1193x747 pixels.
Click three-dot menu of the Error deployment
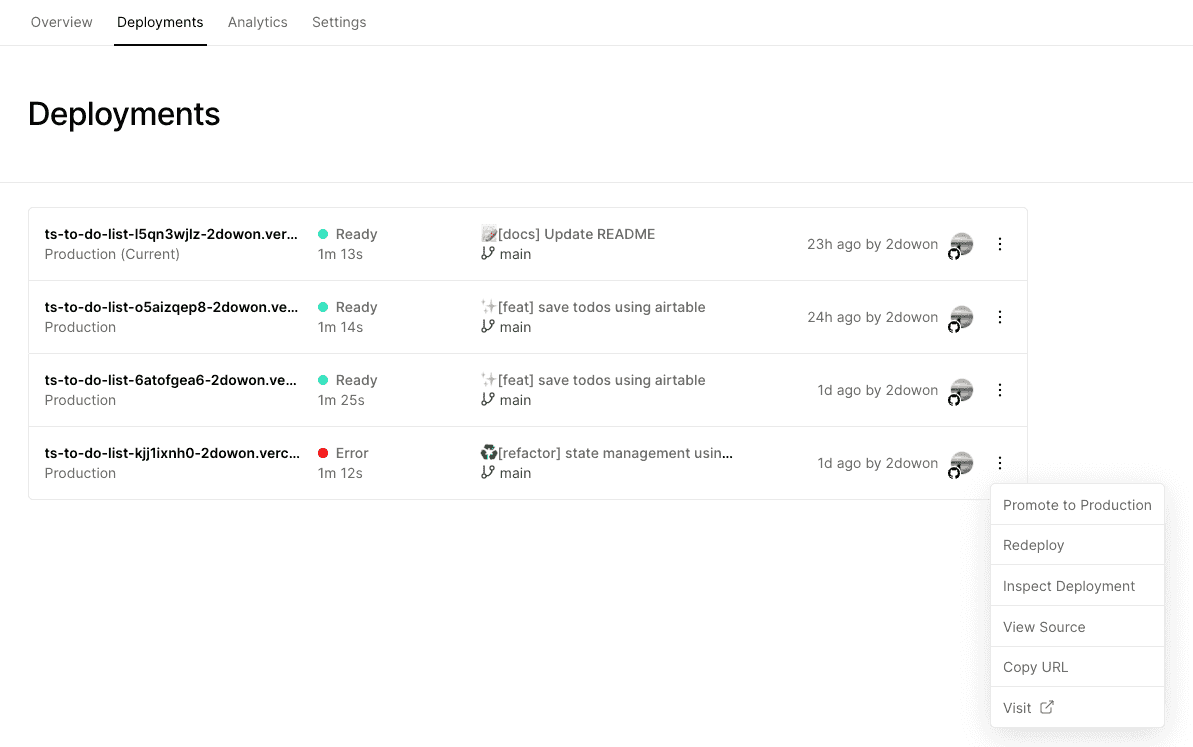(999, 463)
